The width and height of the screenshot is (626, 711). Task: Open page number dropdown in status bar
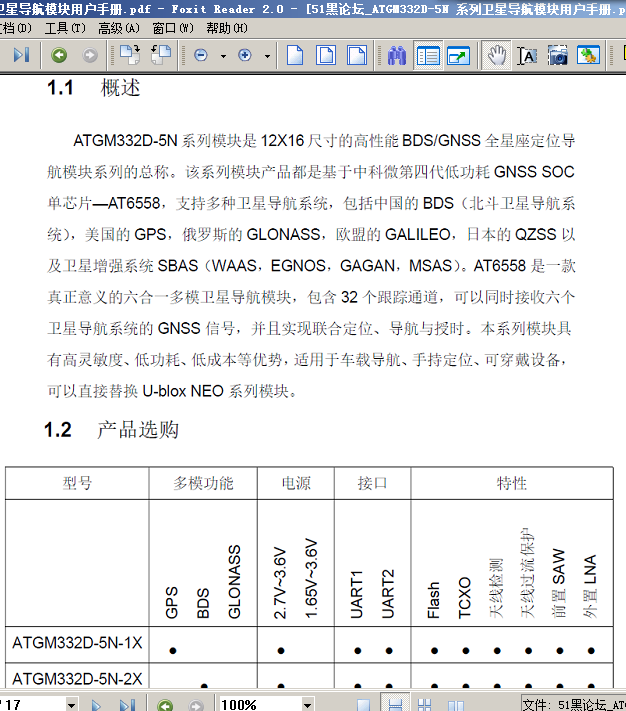pyautogui.click(x=71, y=705)
